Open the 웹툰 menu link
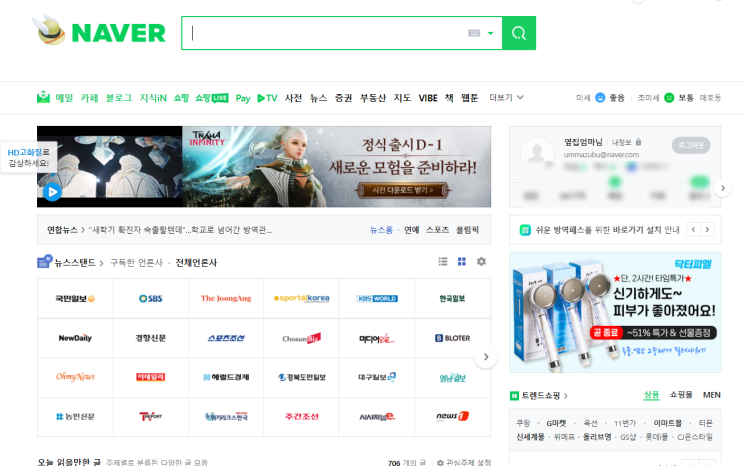Screen dimensions: 743x466 click(470, 98)
